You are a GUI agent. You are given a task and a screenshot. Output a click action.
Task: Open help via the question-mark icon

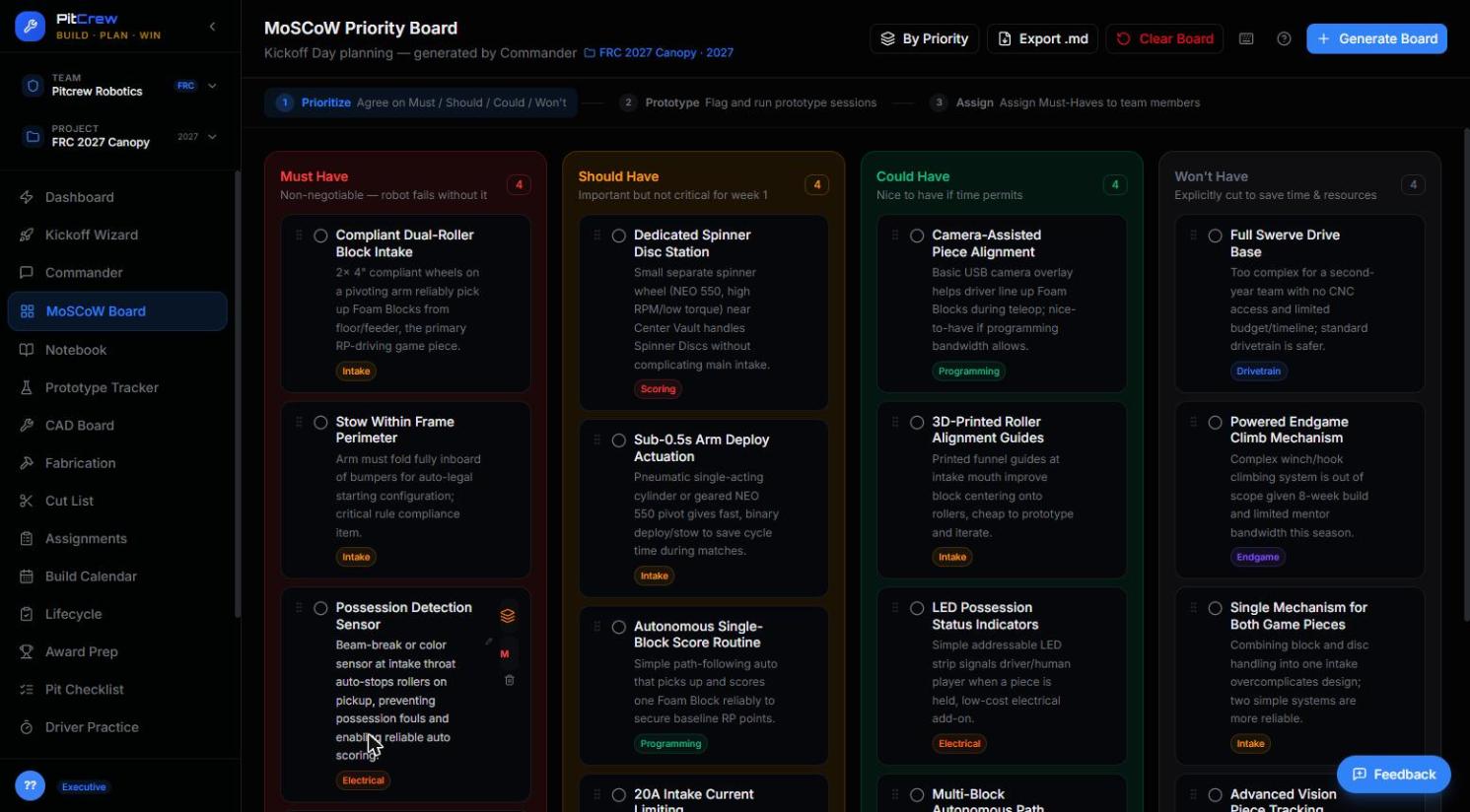tap(1284, 38)
